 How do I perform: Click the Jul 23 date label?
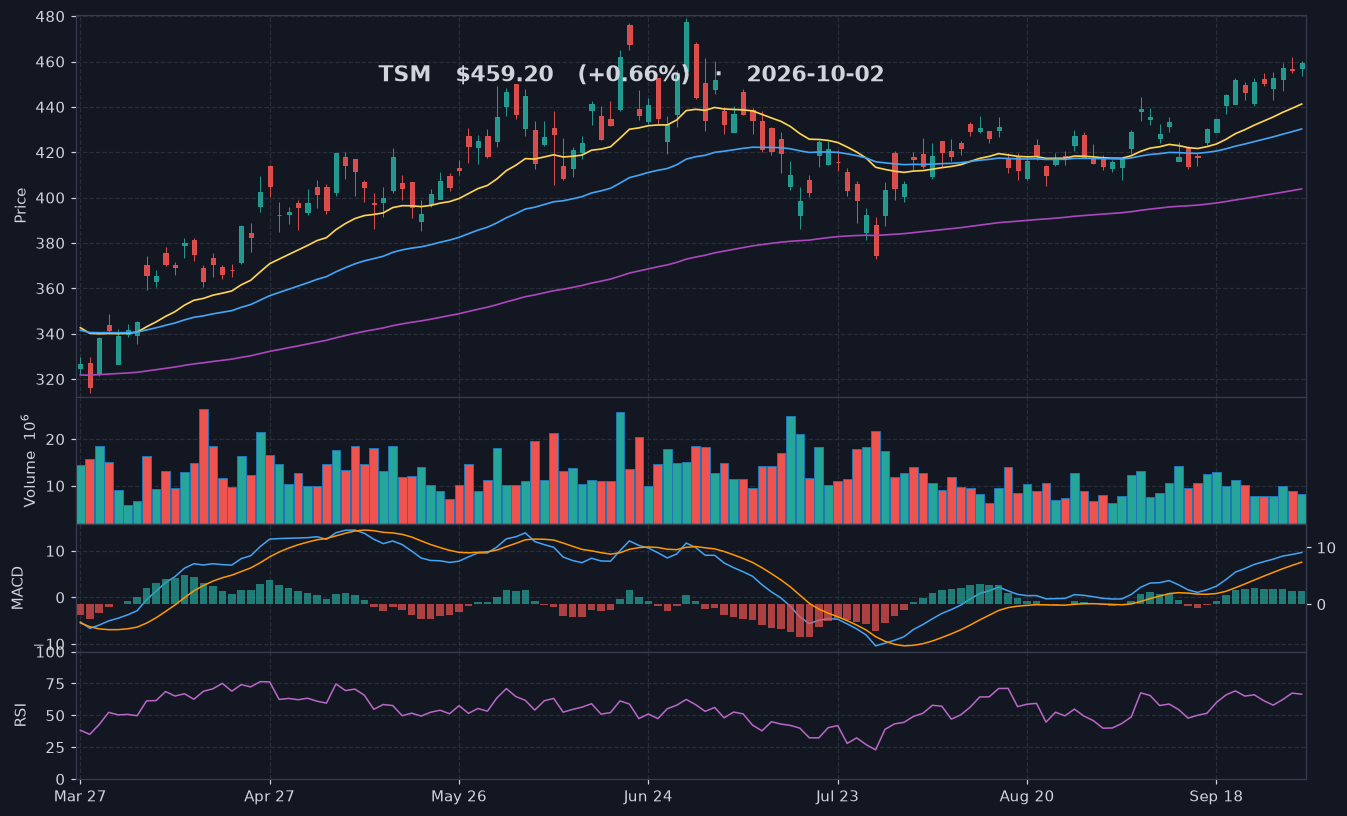click(838, 797)
